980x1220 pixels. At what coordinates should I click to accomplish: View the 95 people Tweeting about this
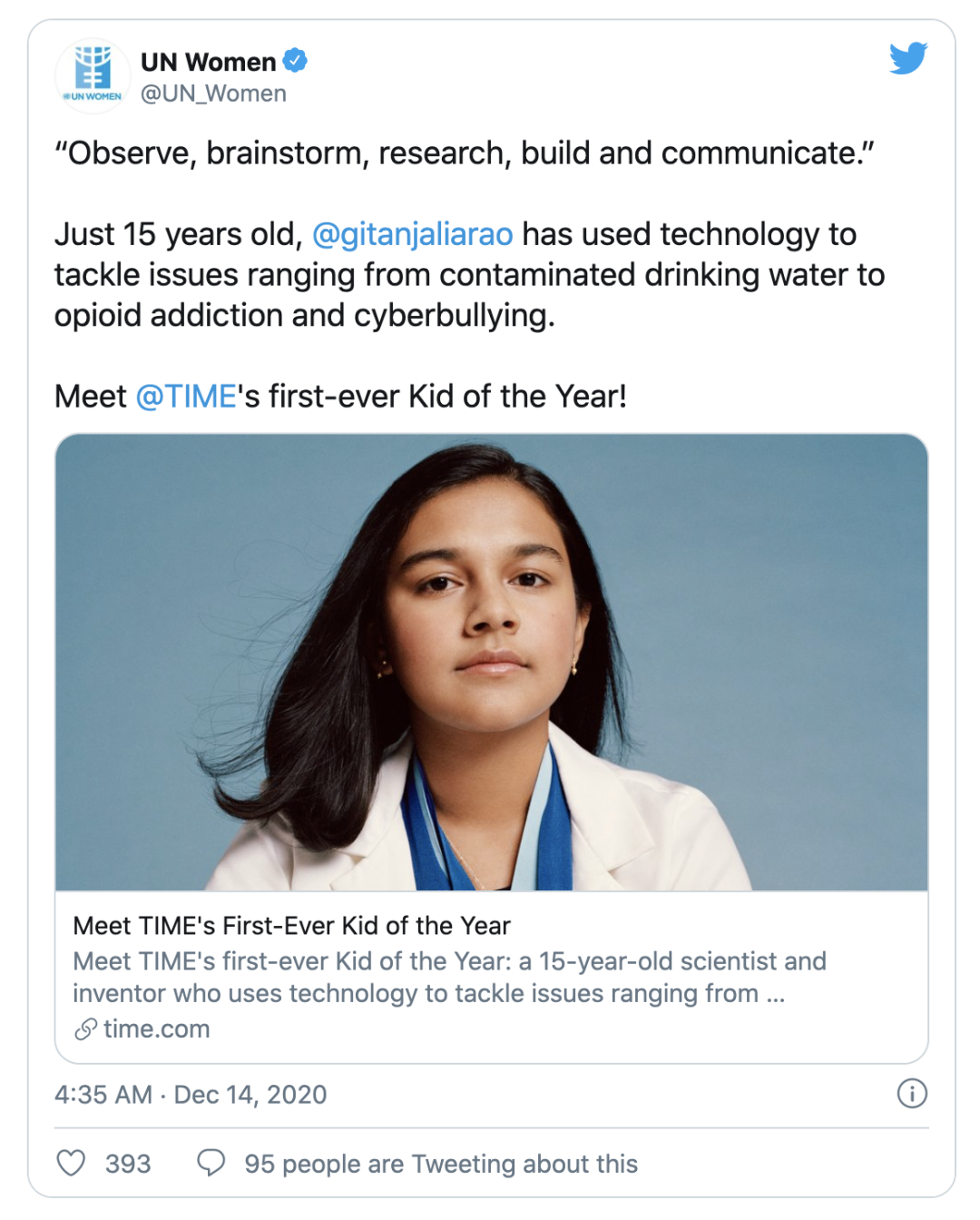(440, 1164)
